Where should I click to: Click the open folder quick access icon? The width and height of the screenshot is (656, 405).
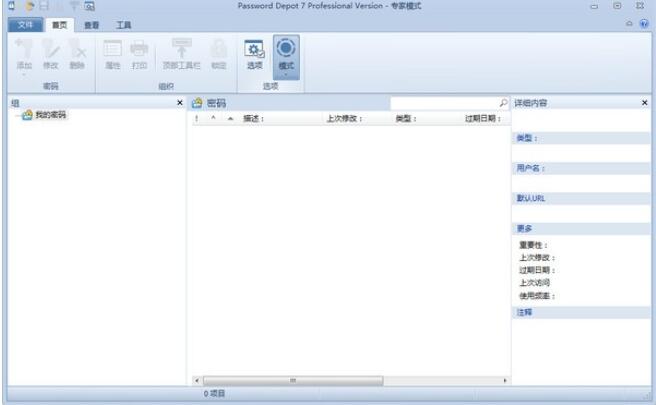[29, 6]
